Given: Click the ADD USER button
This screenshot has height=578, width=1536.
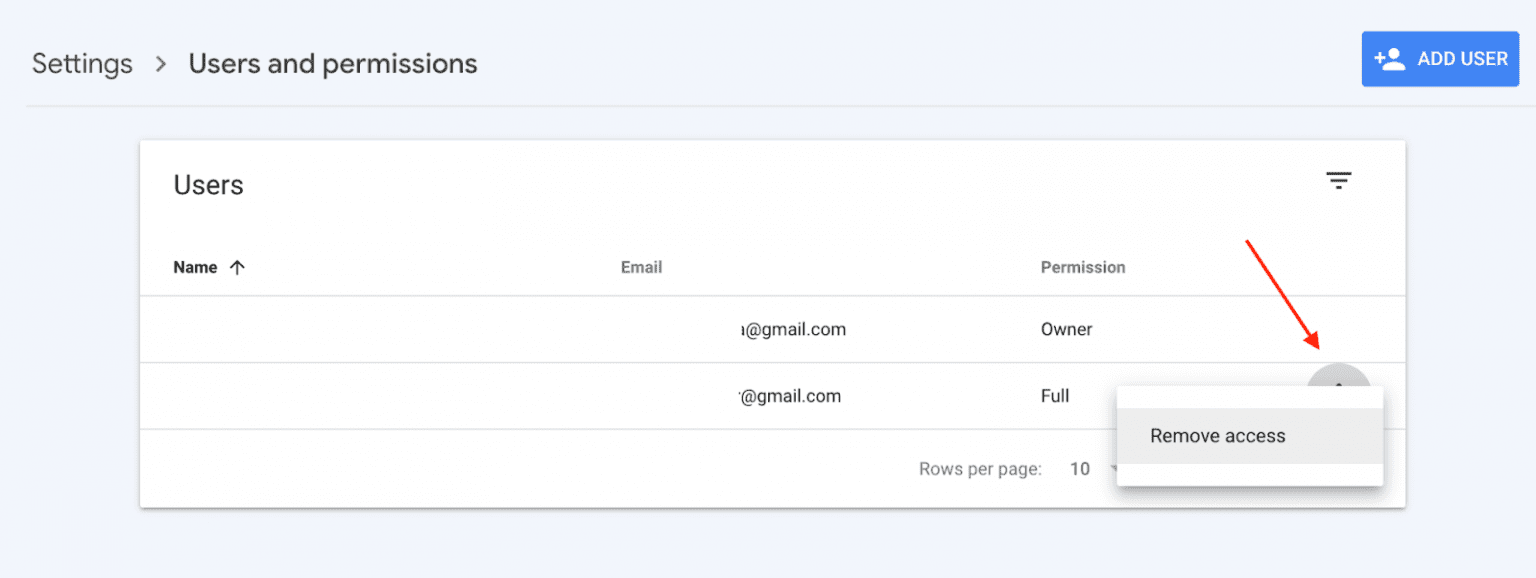Looking at the screenshot, I should coord(1440,58).
